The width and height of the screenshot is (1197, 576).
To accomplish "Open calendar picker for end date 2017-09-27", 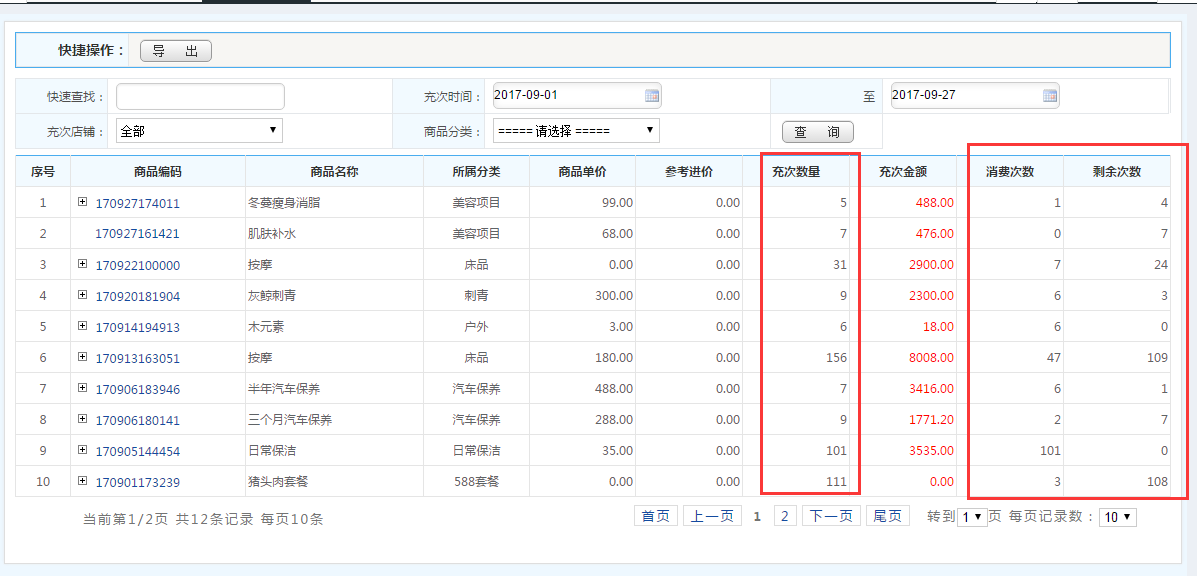I will click(1050, 96).
